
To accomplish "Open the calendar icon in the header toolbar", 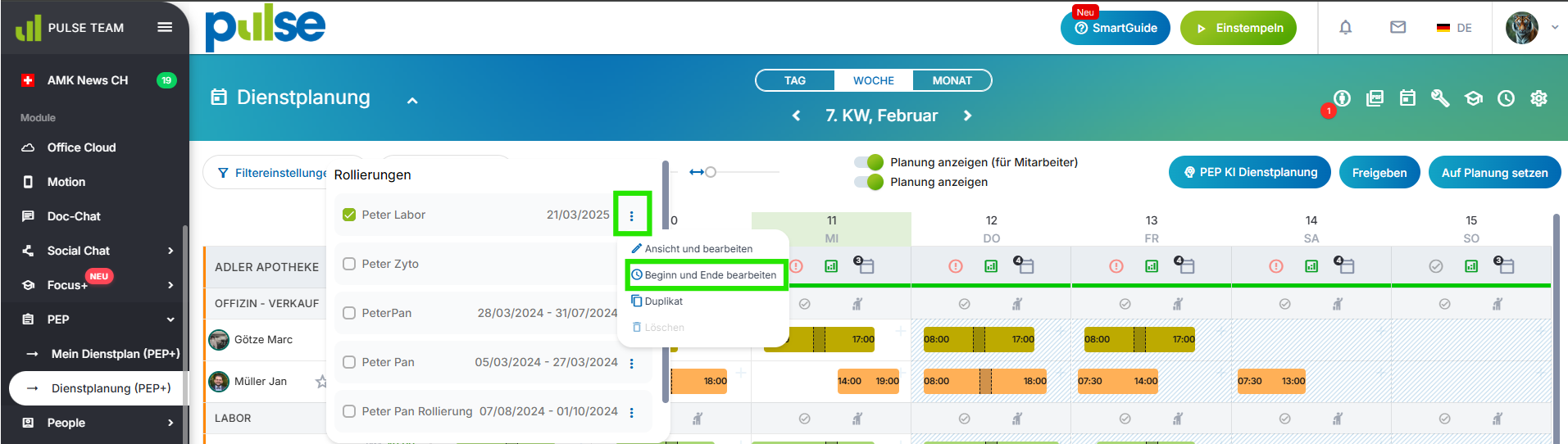I will [x=1407, y=98].
